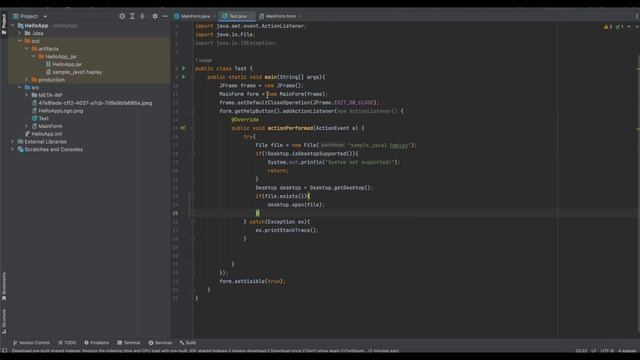Expand the production folder
640x360 pixels.
tap(27, 80)
